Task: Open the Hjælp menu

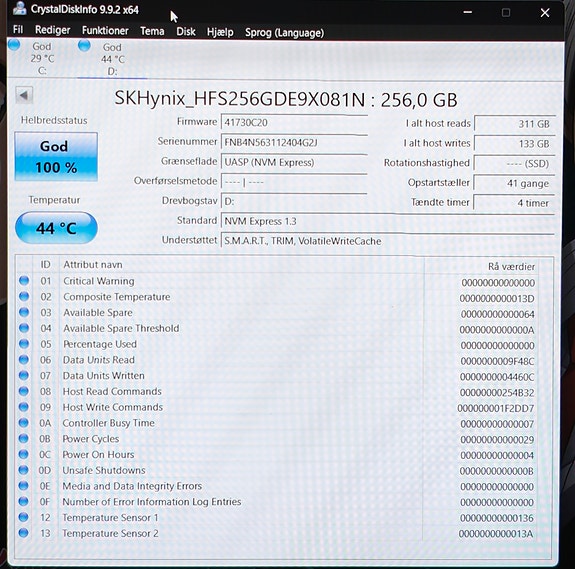Action: pyautogui.click(x=220, y=32)
